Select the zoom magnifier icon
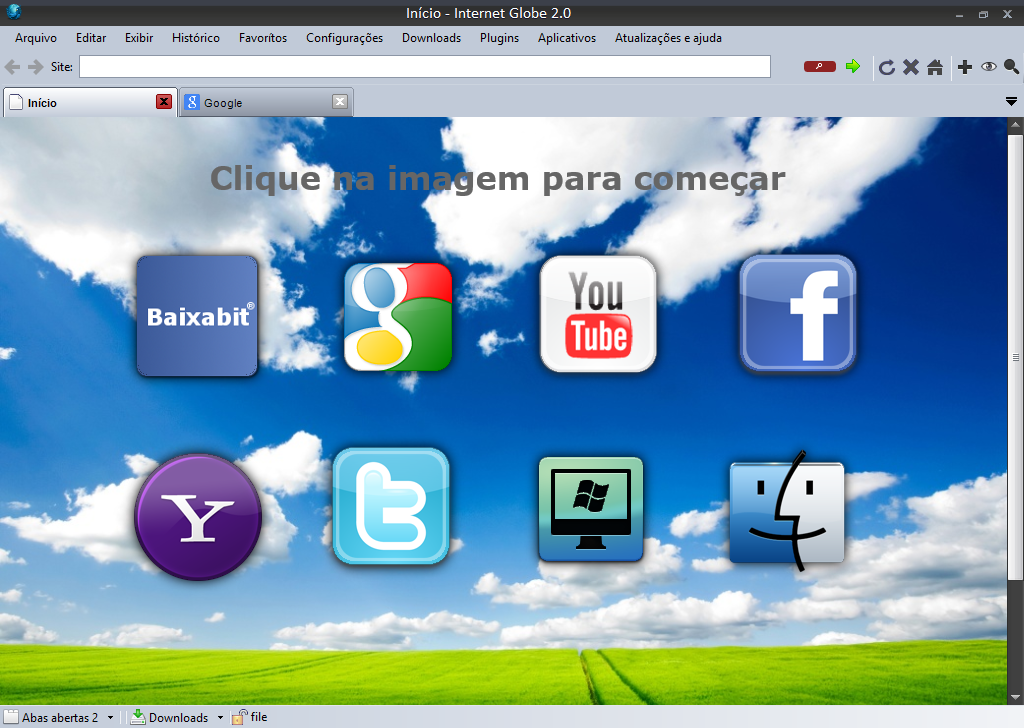 pos(1010,67)
